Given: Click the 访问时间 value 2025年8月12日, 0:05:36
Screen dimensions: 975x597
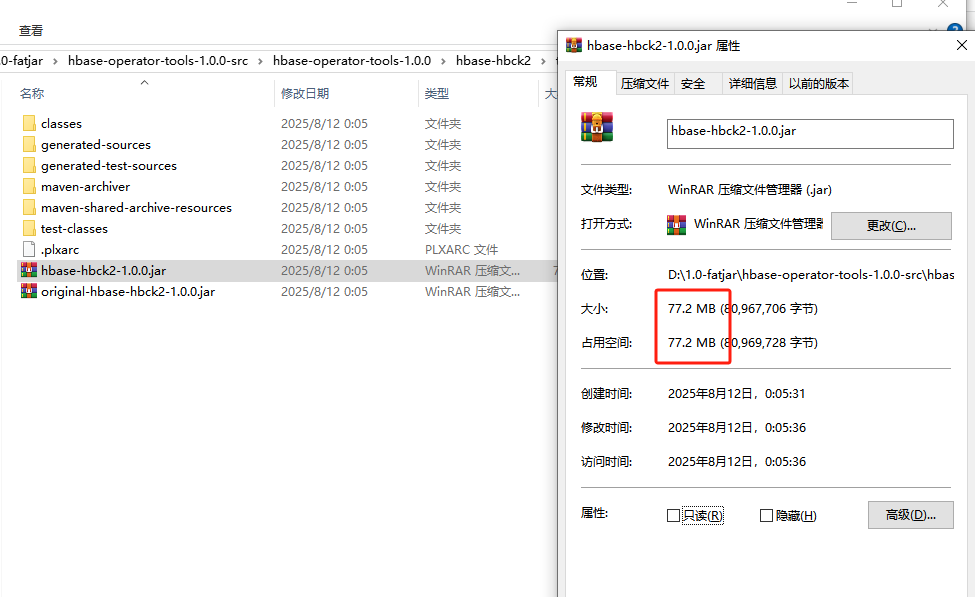Looking at the screenshot, I should 737,462.
